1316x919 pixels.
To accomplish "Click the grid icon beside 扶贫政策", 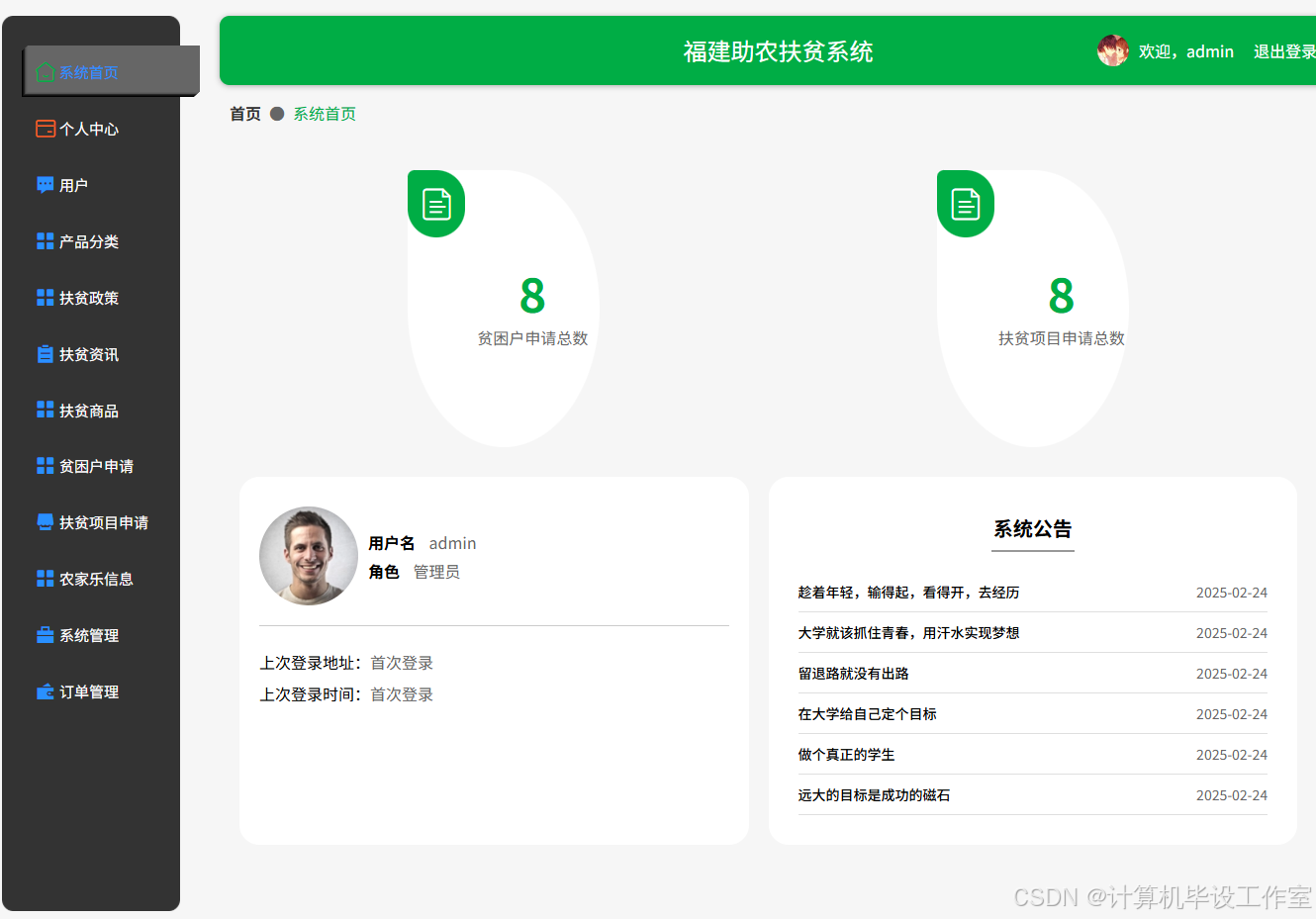I will click(x=45, y=298).
